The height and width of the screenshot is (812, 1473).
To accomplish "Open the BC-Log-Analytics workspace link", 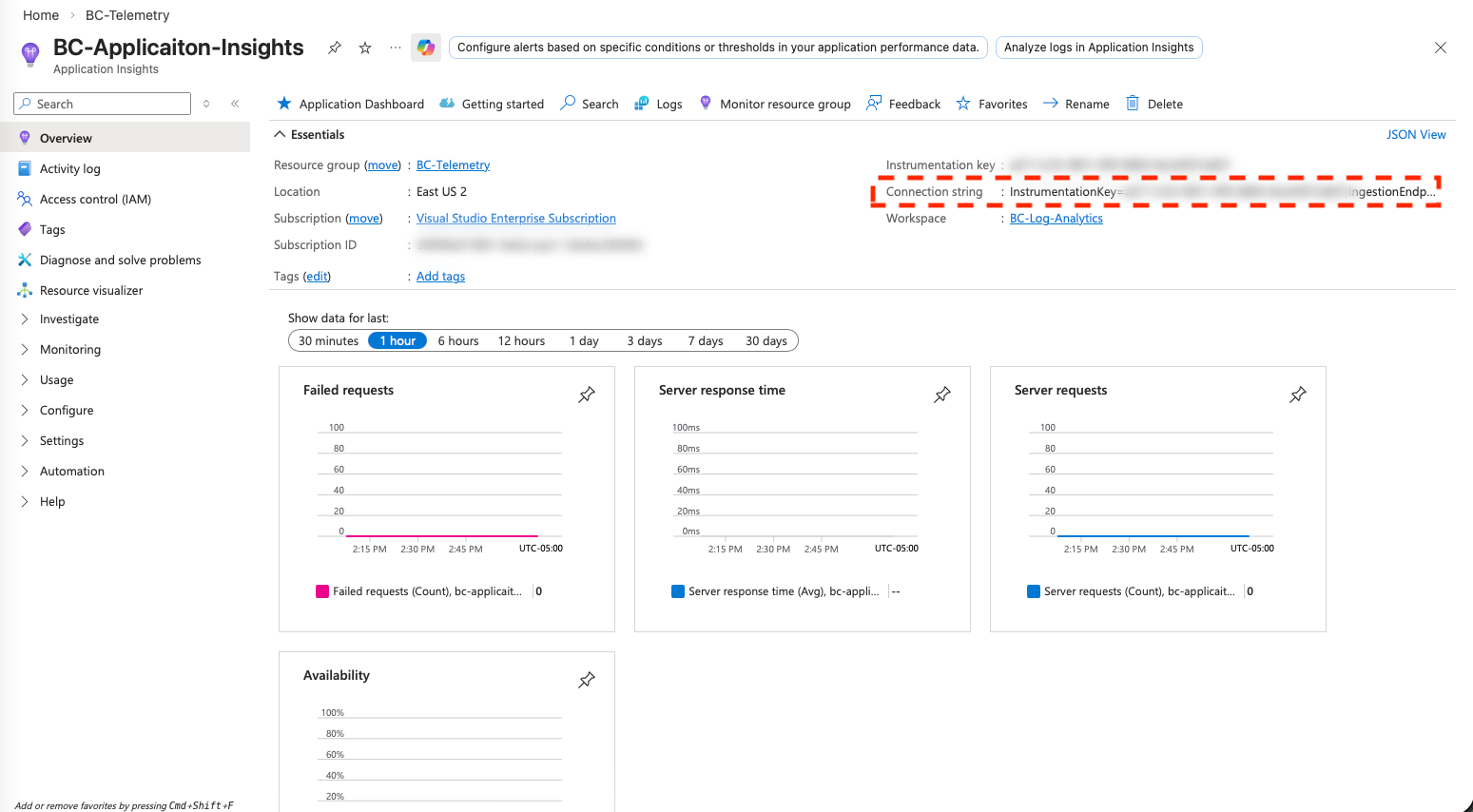I will [1056, 219].
